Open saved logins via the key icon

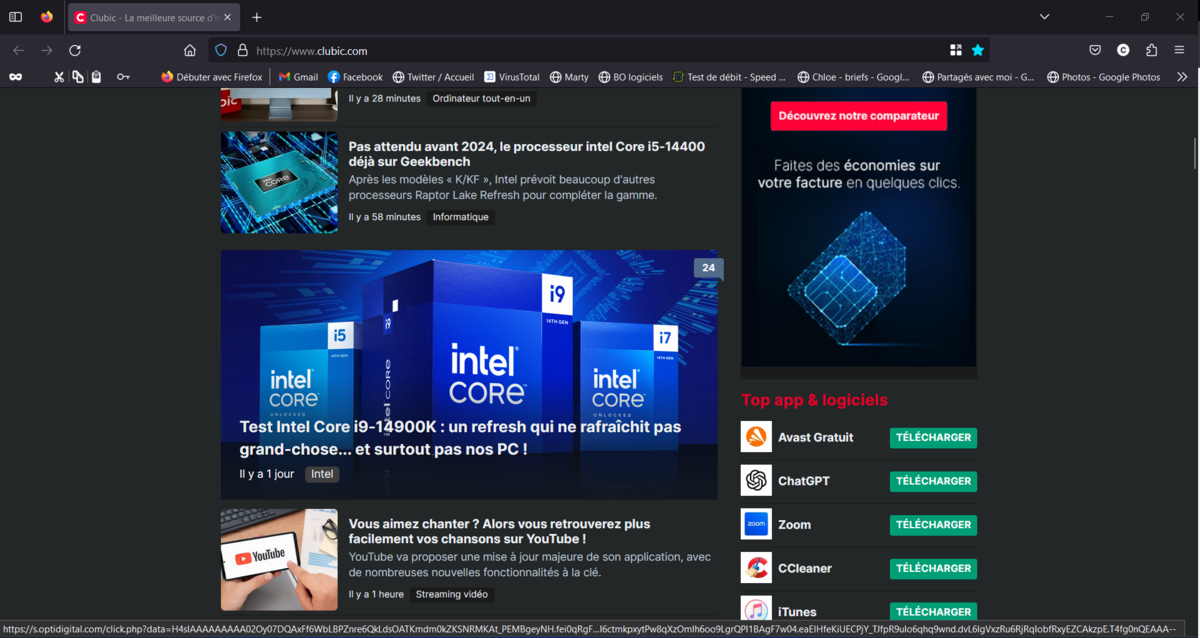pyautogui.click(x=123, y=76)
